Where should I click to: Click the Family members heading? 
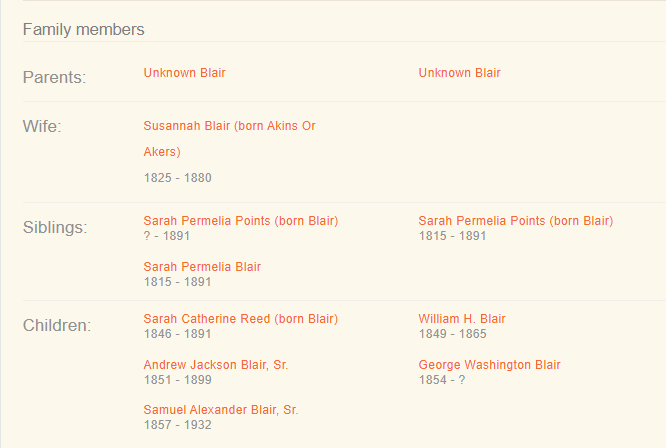pos(84,29)
